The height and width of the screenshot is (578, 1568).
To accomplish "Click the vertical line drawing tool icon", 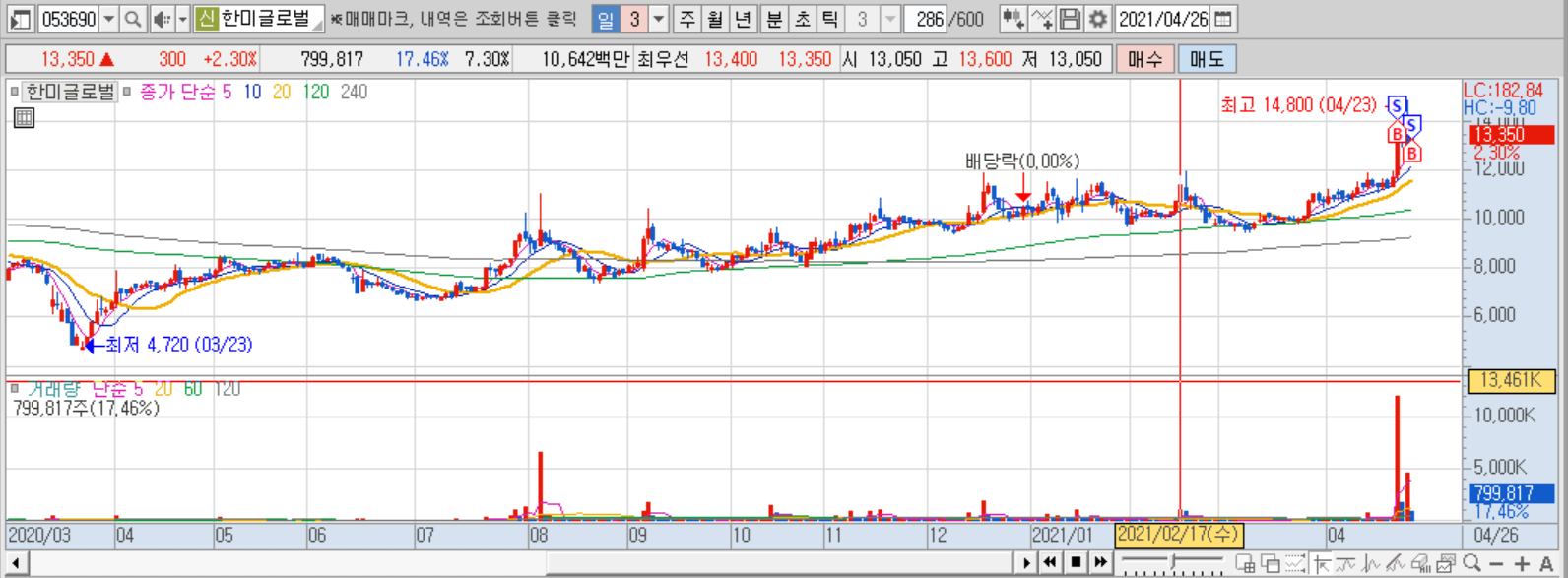I will coord(1370,563).
